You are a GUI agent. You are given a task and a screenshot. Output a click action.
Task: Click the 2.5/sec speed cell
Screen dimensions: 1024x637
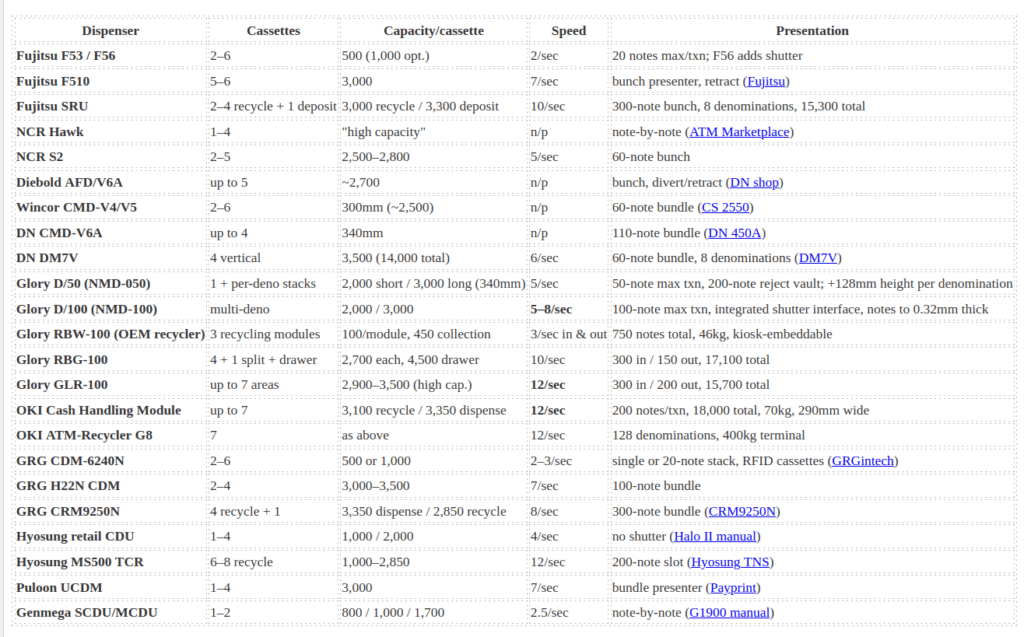[x=568, y=613]
